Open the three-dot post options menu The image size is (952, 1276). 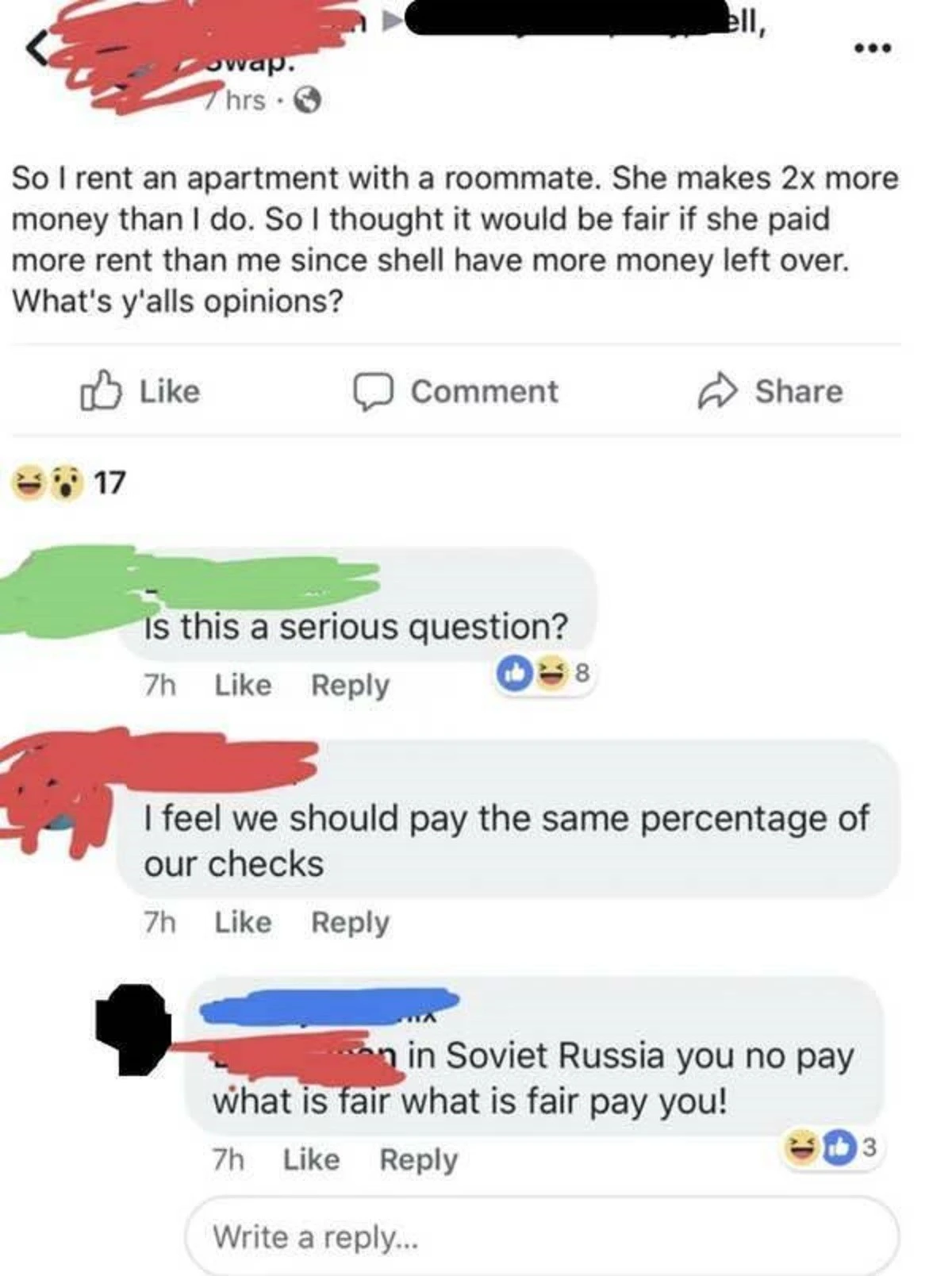coord(873,49)
